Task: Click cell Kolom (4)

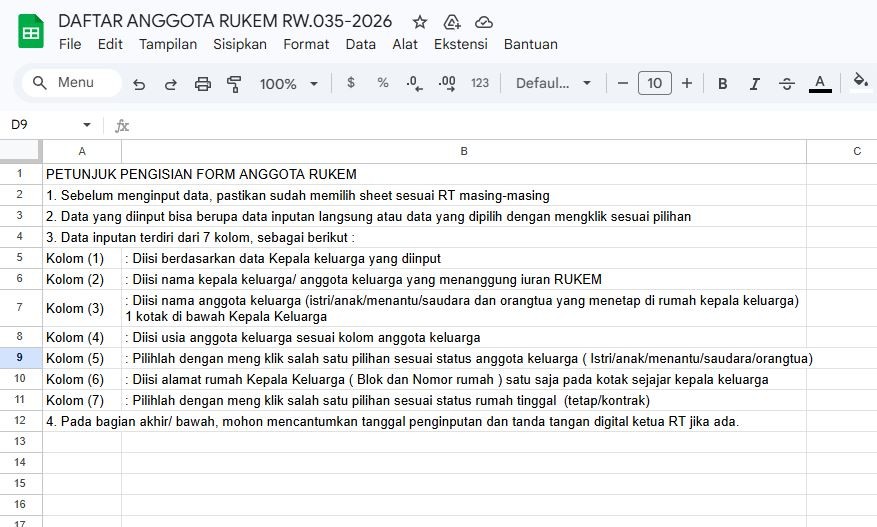Action: point(82,337)
